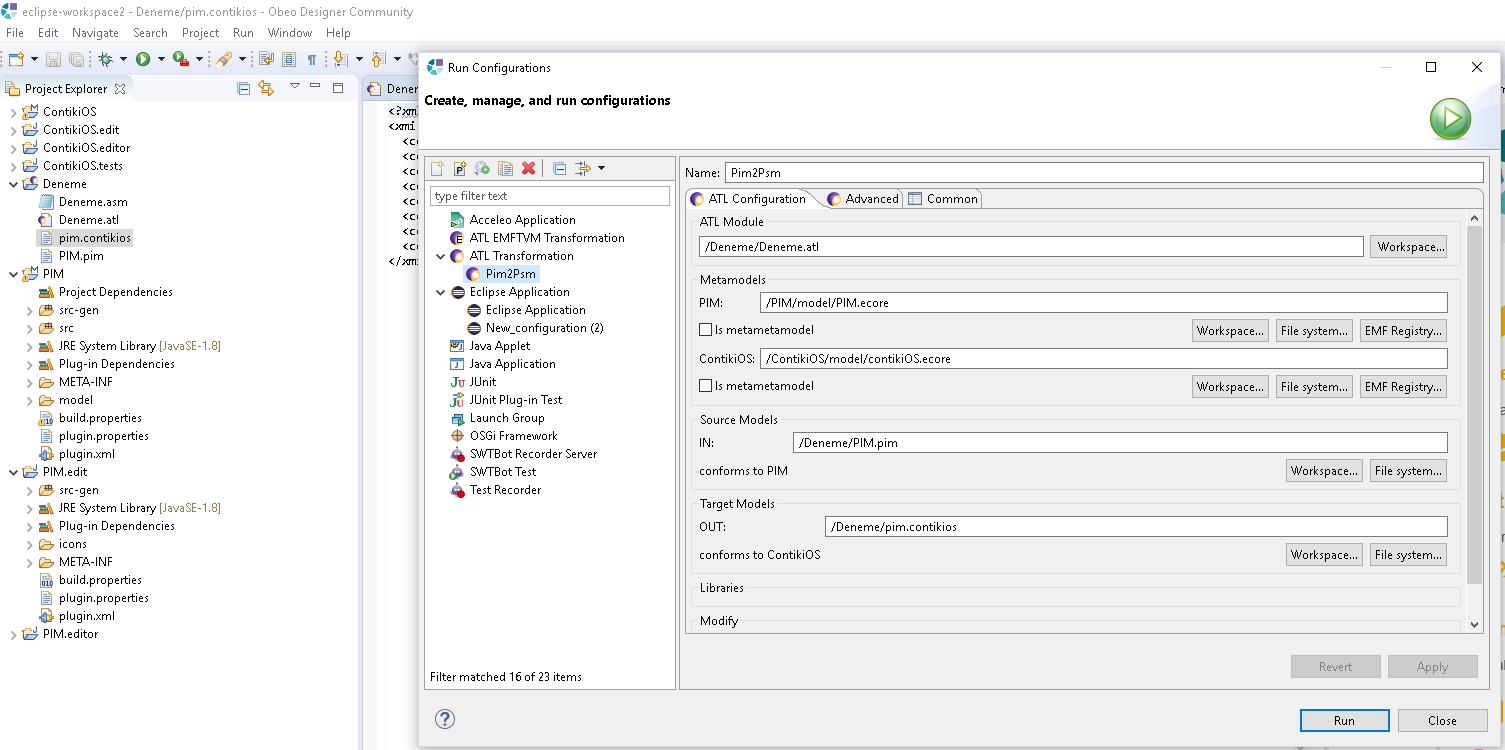Open the Window menu
This screenshot has height=750, width=1505.
pos(290,33)
